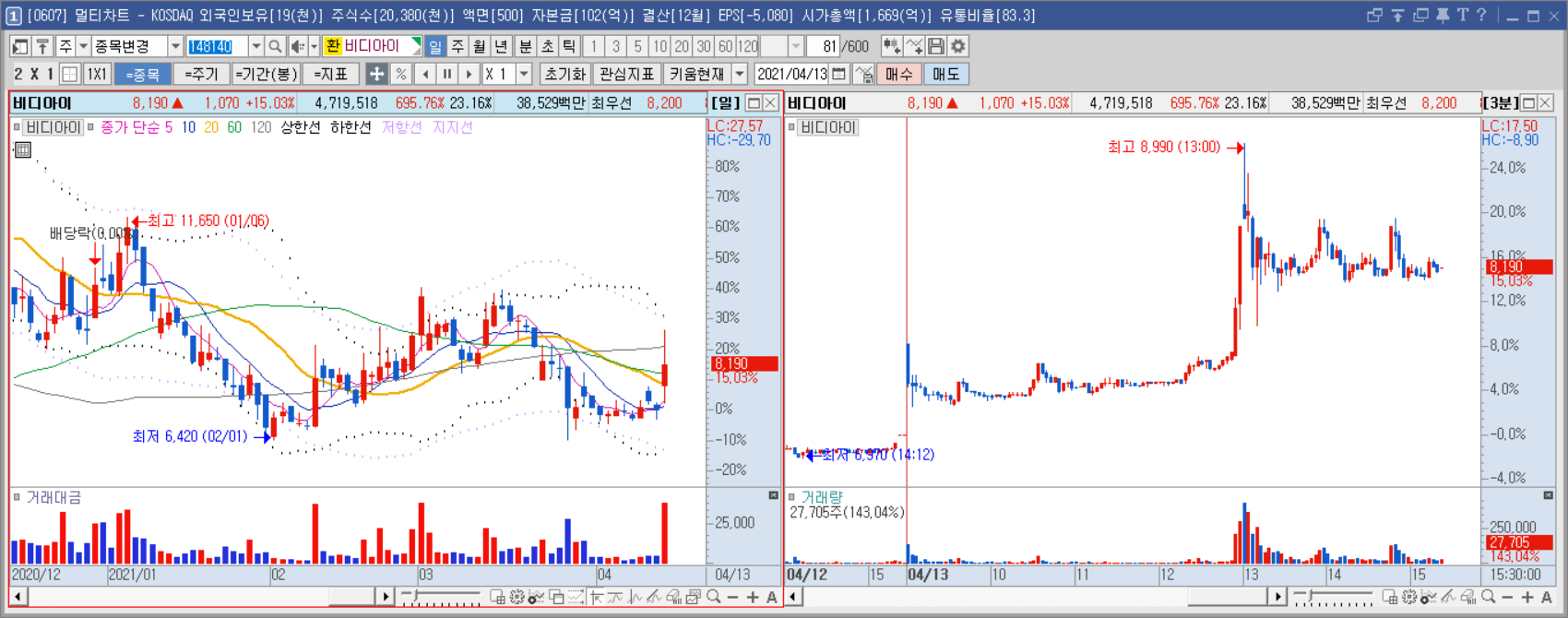Select the 120 minute interval tab
The image size is (1568, 618).
748,46
